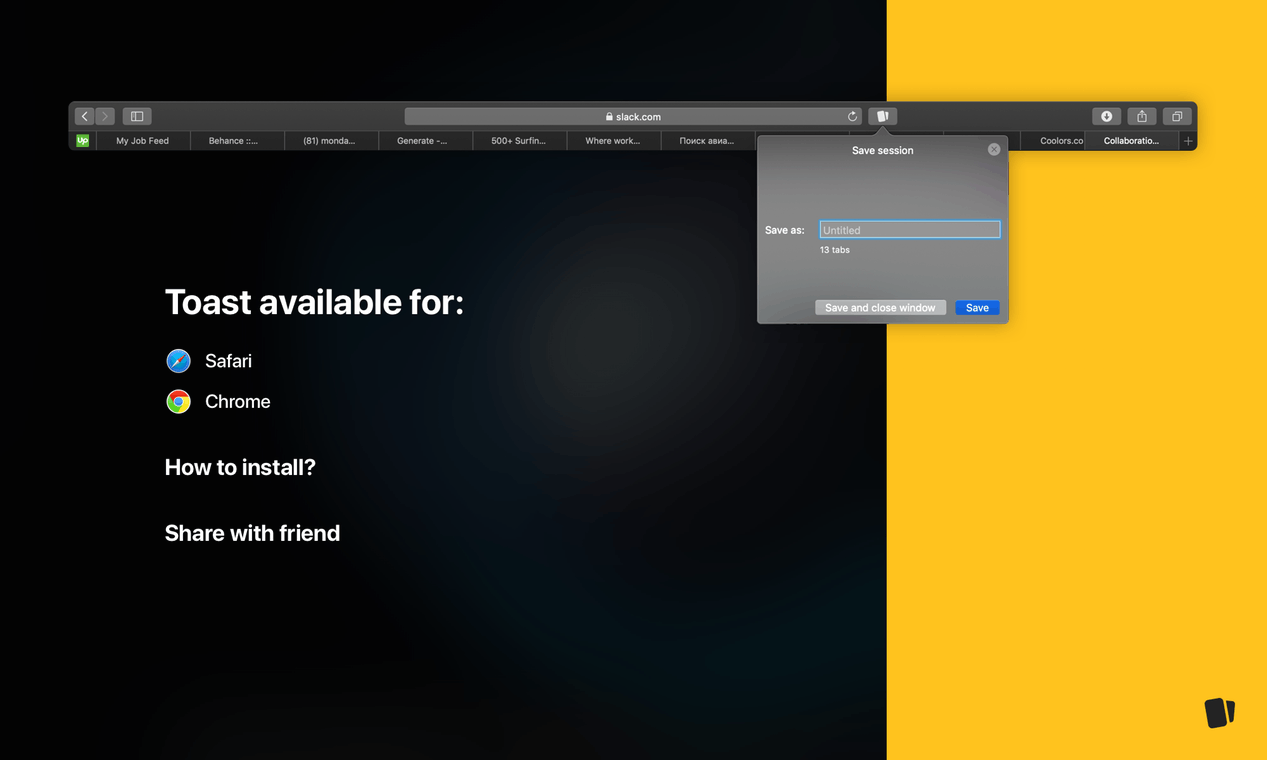The width and height of the screenshot is (1267, 760).
Task: Switch to the My Job Feed tab
Action: pyautogui.click(x=142, y=141)
